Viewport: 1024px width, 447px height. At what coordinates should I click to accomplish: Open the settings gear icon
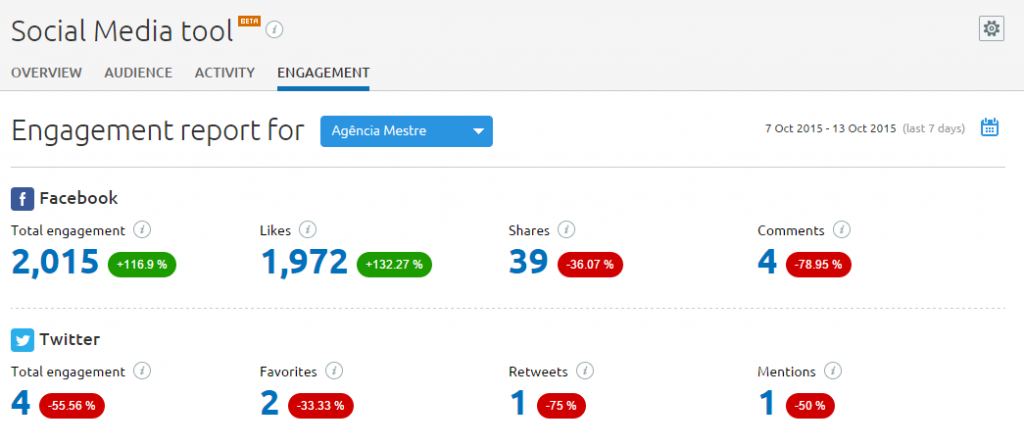[x=991, y=29]
